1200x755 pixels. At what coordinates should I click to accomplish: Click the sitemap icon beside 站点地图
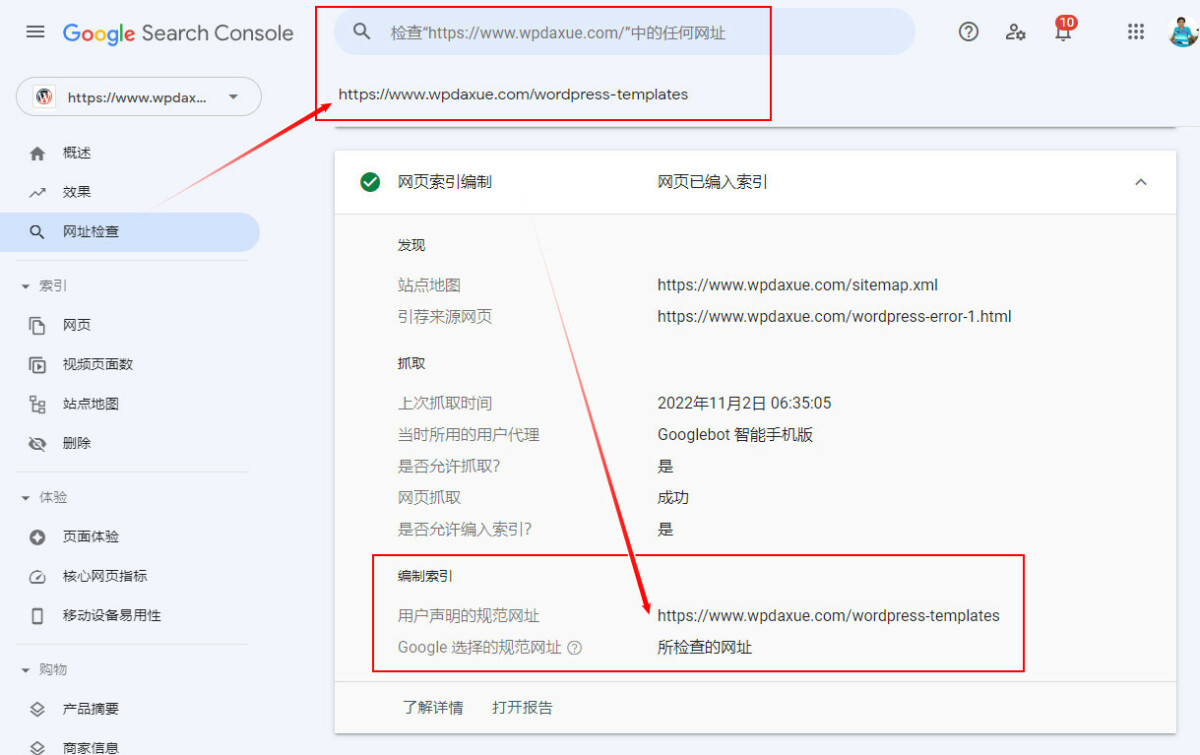click(x=37, y=404)
